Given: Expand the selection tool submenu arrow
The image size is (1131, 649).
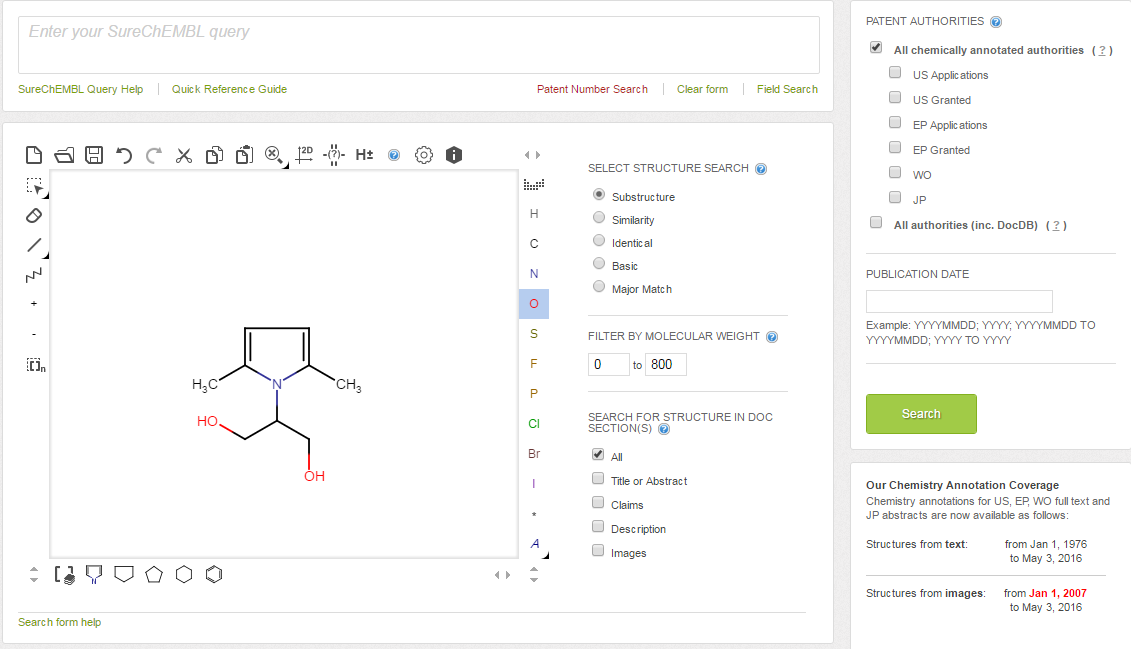Looking at the screenshot, I should click(44, 195).
